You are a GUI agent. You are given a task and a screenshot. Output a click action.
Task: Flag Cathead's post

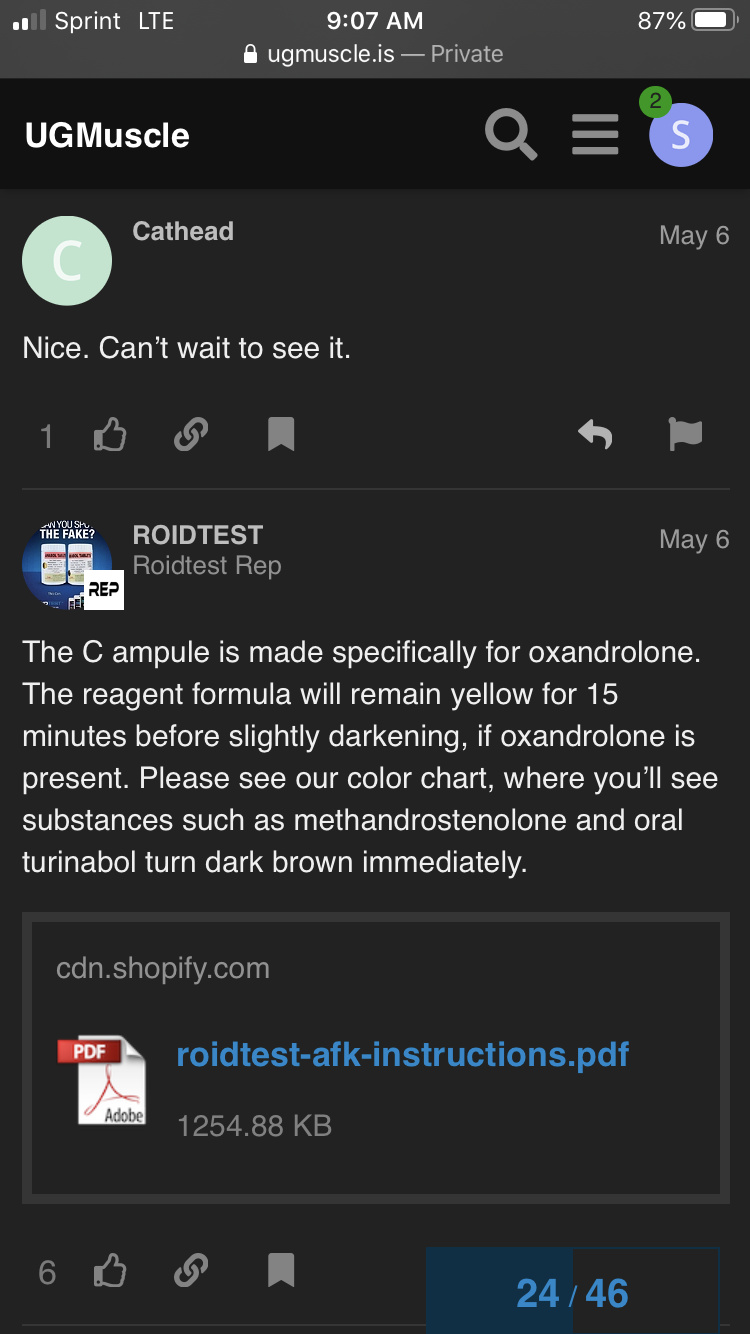685,435
